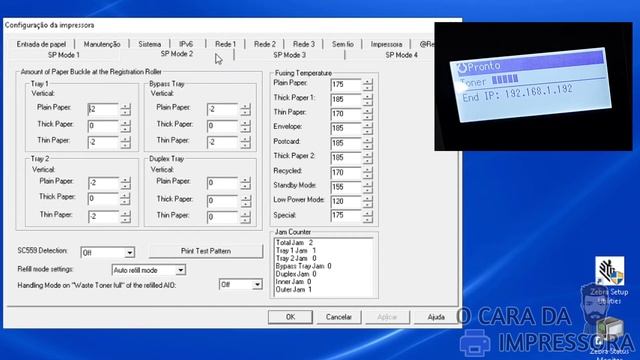Click Special temperature field
The image size is (640, 360).
[x=346, y=216]
